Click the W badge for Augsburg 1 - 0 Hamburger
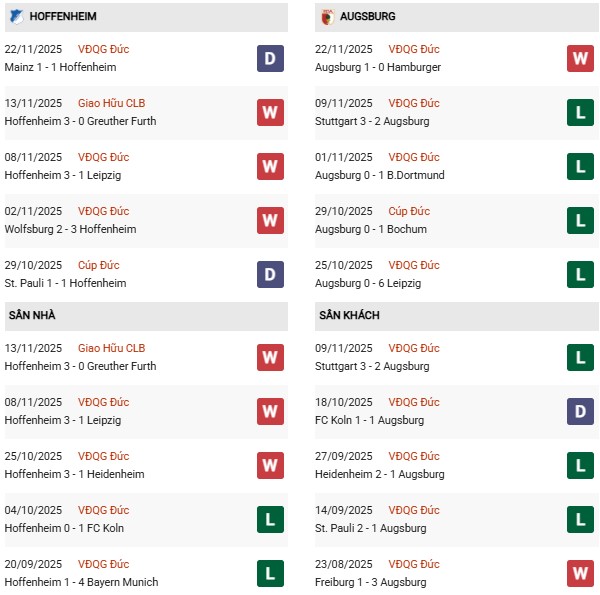 tap(580, 58)
